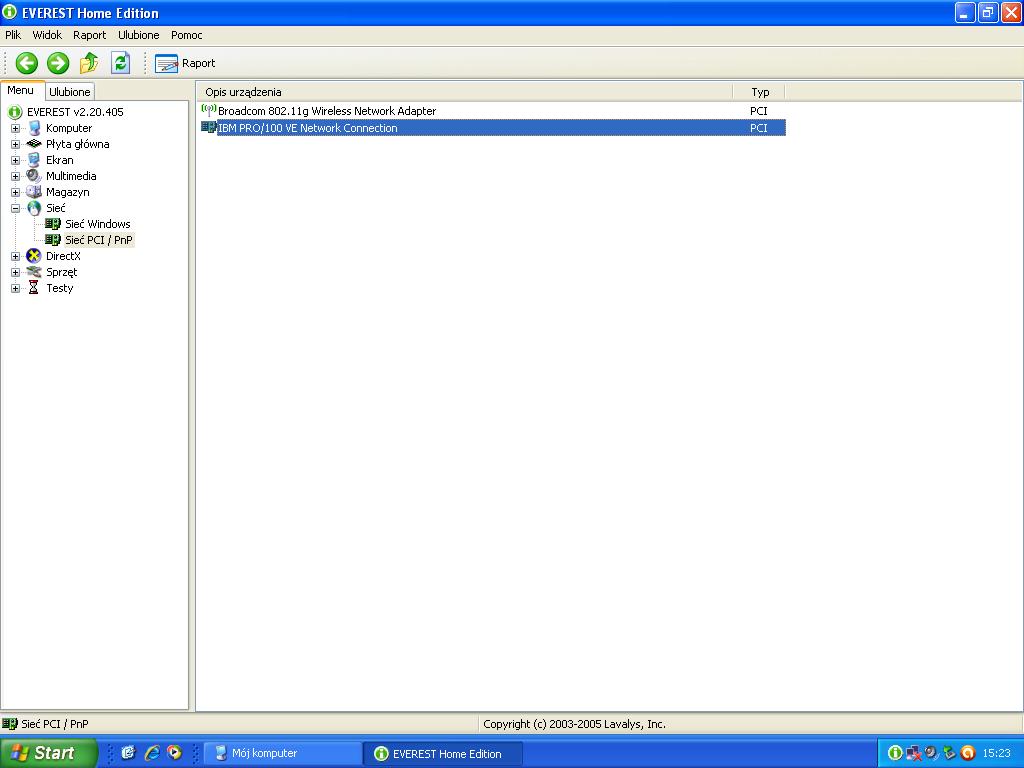Image resolution: width=1024 pixels, height=768 pixels.
Task: Select the DirectX label in tree
Action: click(63, 257)
